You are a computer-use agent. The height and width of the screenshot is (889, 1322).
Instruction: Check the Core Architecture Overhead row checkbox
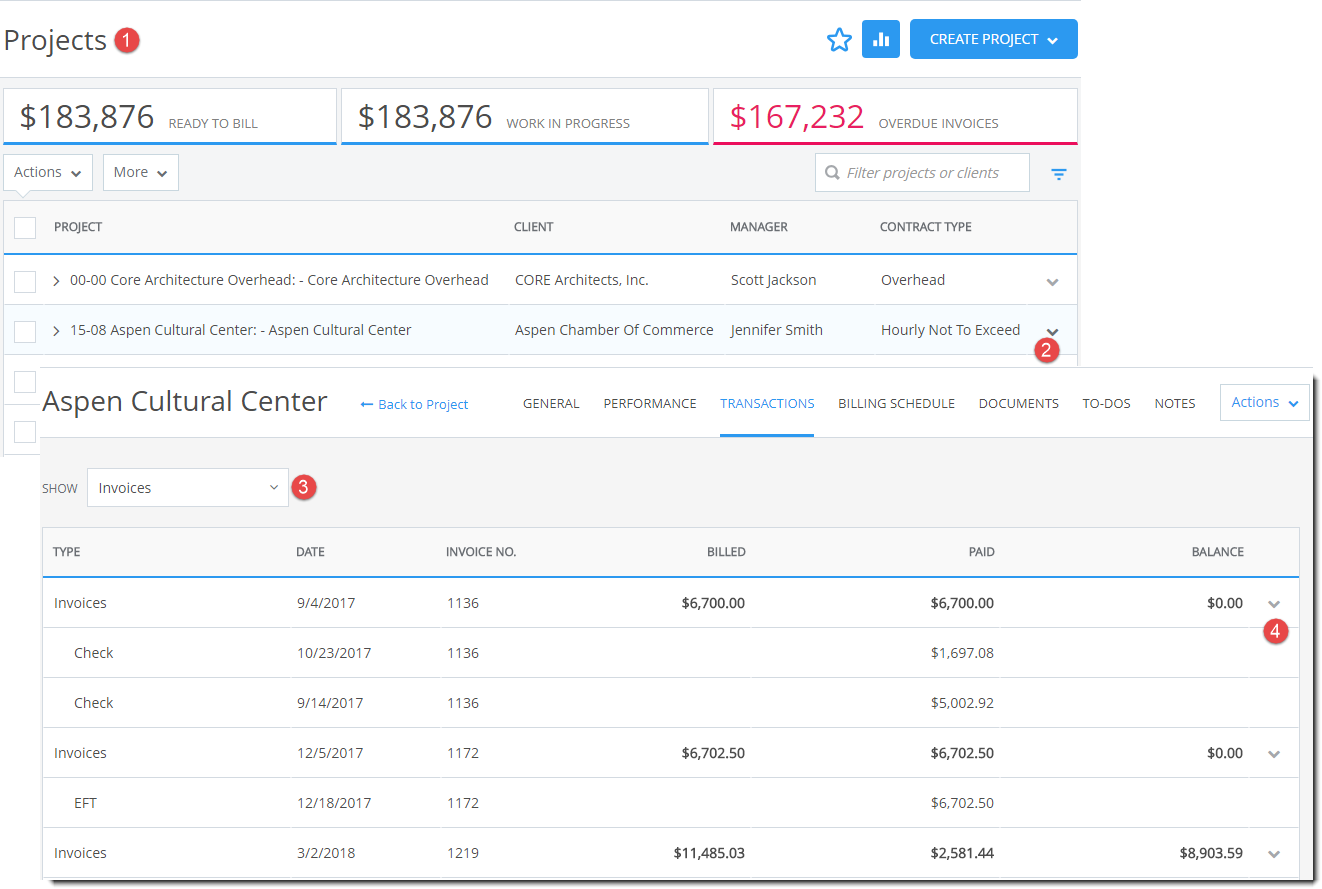[x=25, y=280]
